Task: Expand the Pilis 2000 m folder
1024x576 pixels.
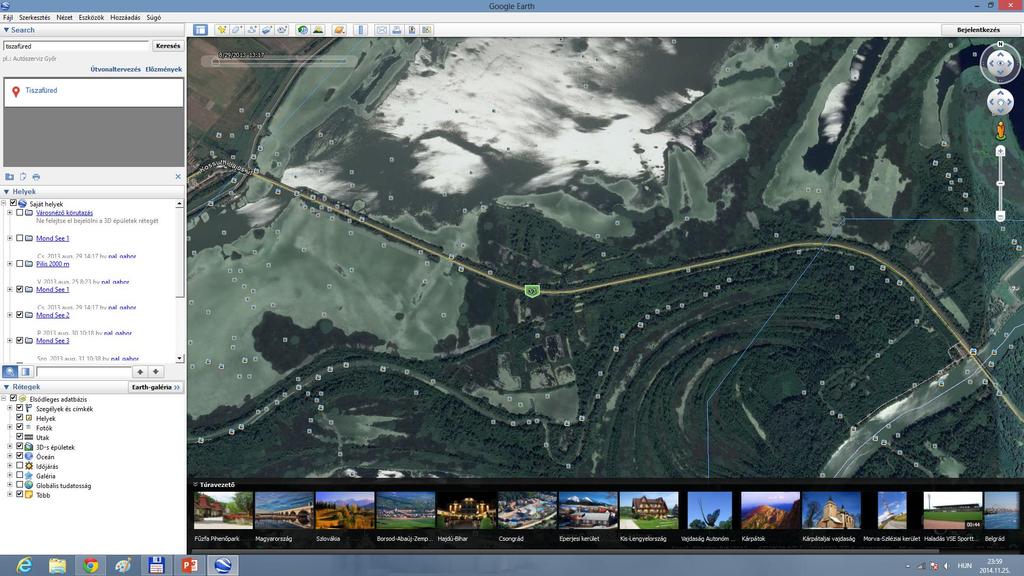Action: 10,264
